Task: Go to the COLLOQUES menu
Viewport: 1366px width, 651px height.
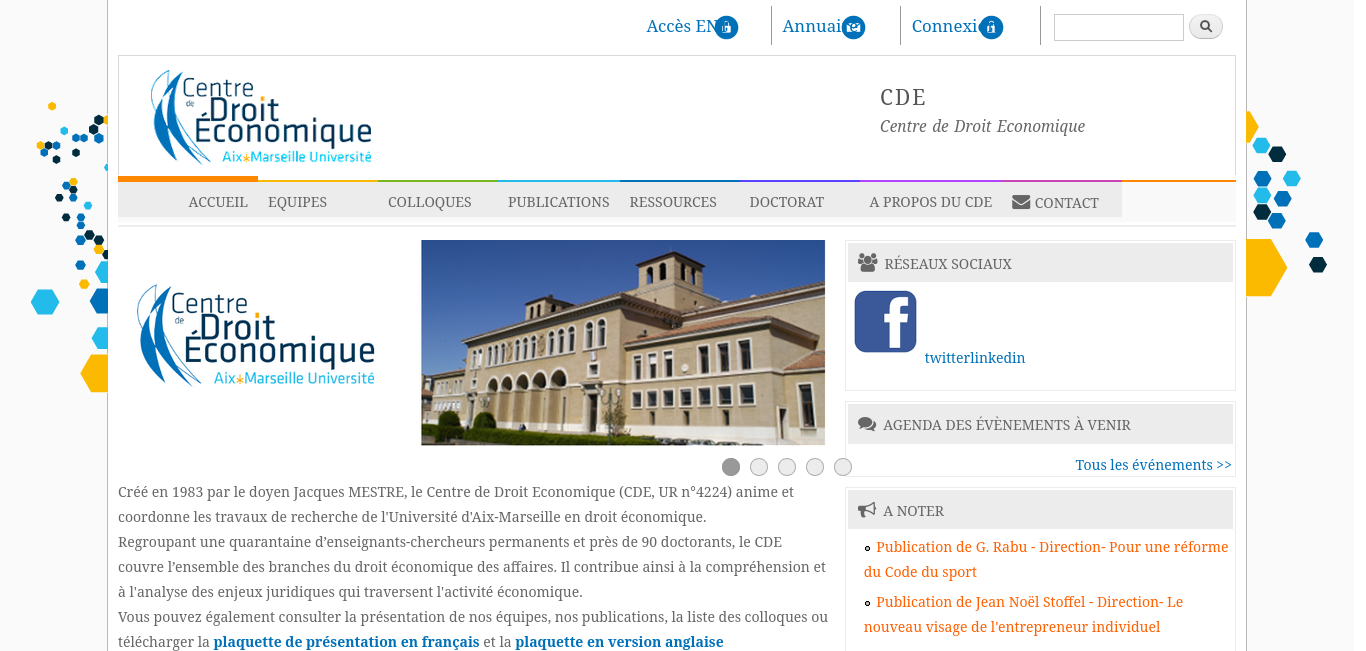Action: pos(429,202)
